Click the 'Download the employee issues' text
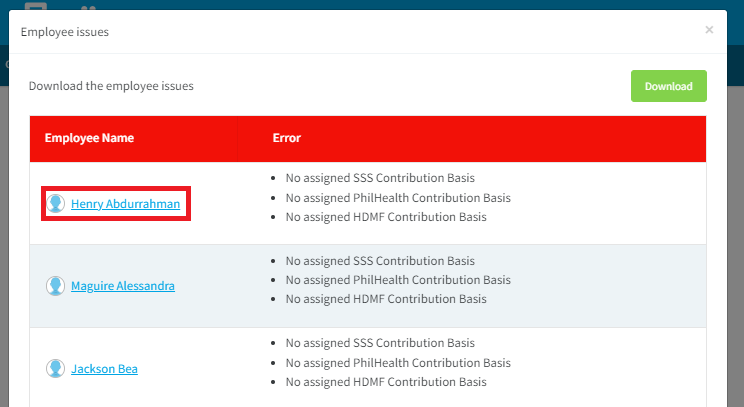744x407 pixels. coord(111,86)
